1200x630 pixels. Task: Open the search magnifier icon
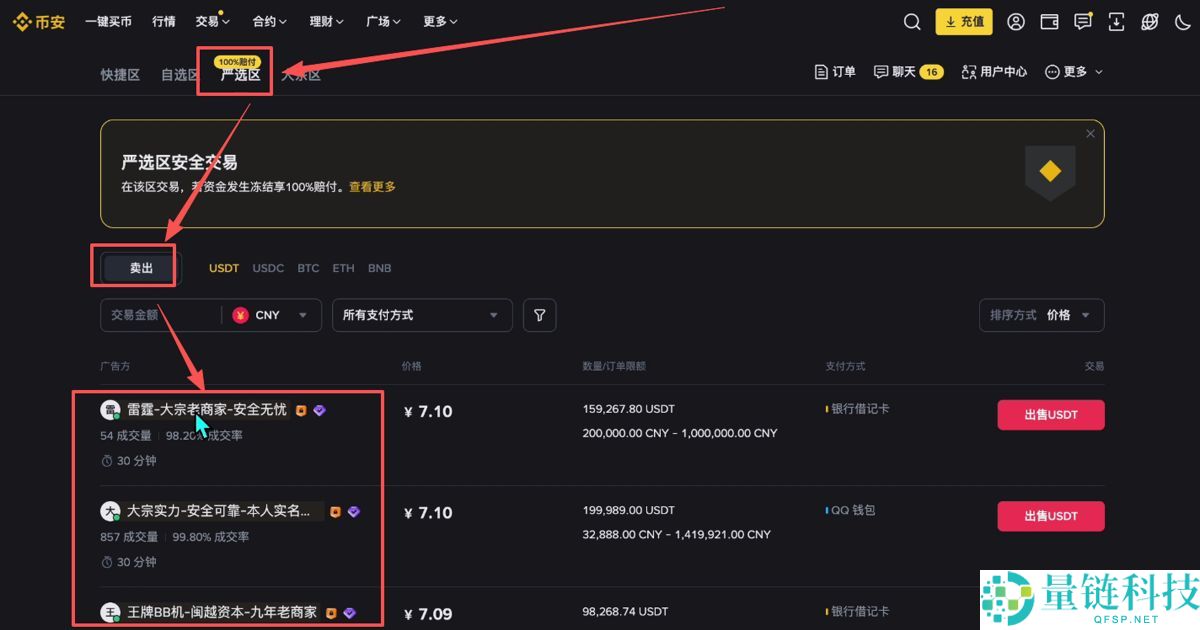tap(911, 21)
